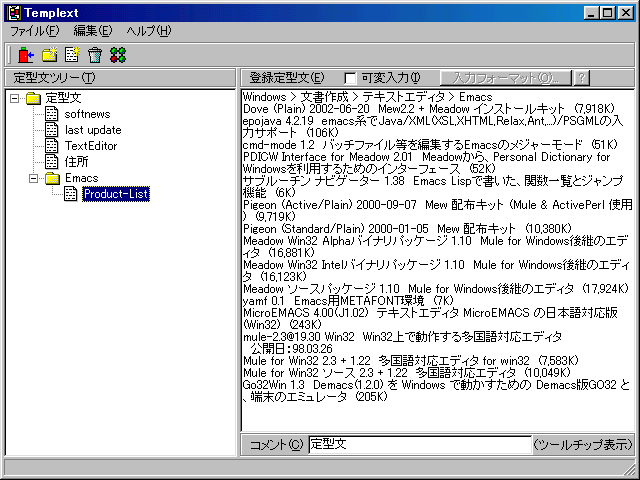Click the コメント text input field
Screen dimensions: 640x480
pyautogui.click(x=419, y=444)
